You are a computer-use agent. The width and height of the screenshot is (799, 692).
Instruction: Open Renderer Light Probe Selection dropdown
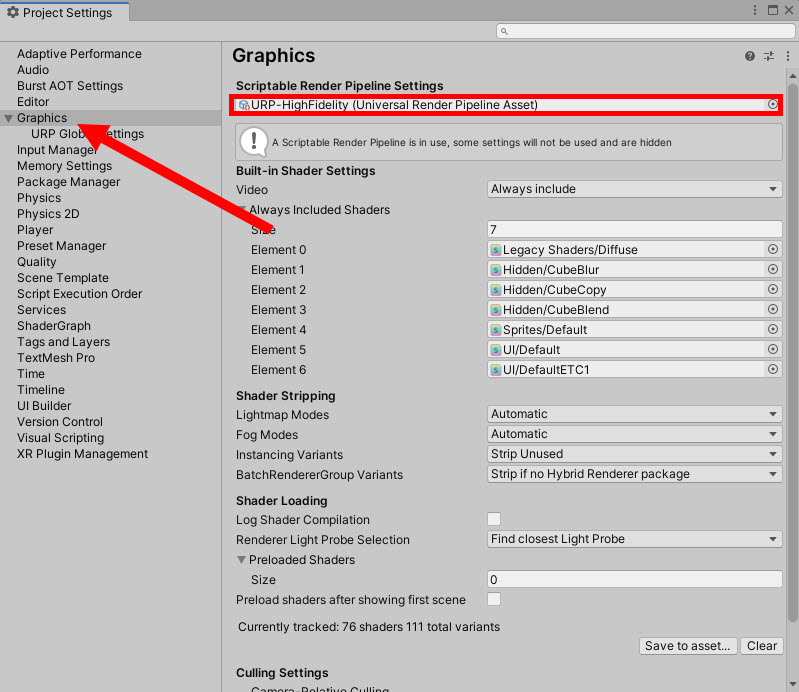pos(634,539)
